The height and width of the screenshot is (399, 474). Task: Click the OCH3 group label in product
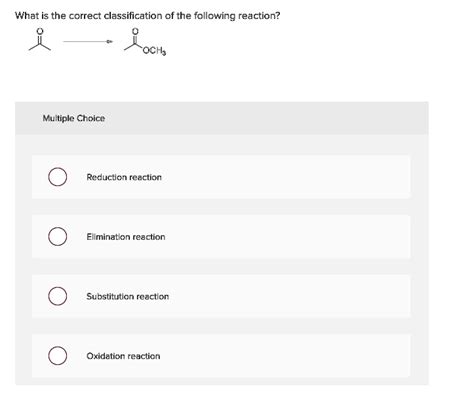(x=155, y=51)
